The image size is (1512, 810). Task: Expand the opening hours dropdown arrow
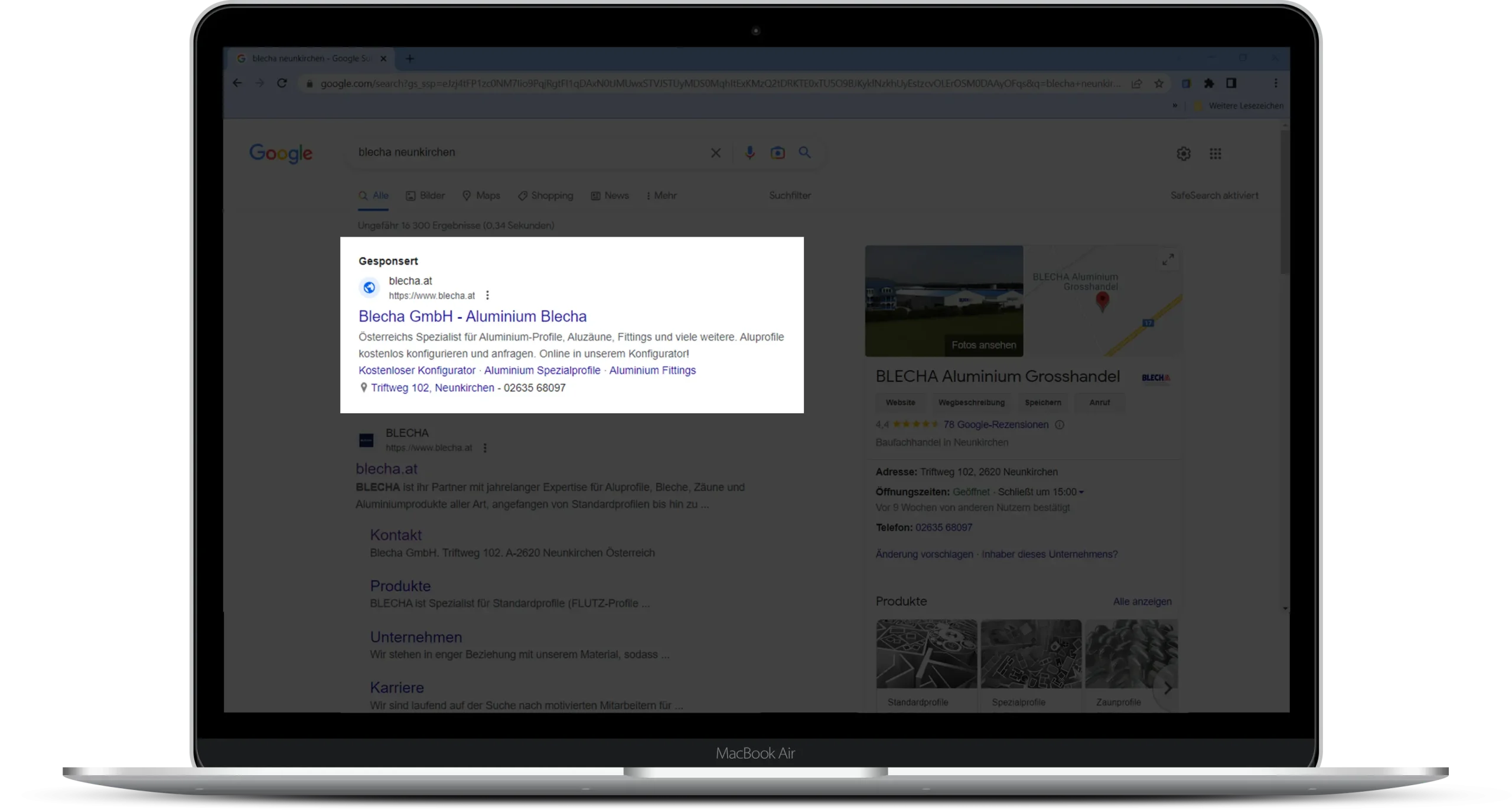tap(1081, 492)
